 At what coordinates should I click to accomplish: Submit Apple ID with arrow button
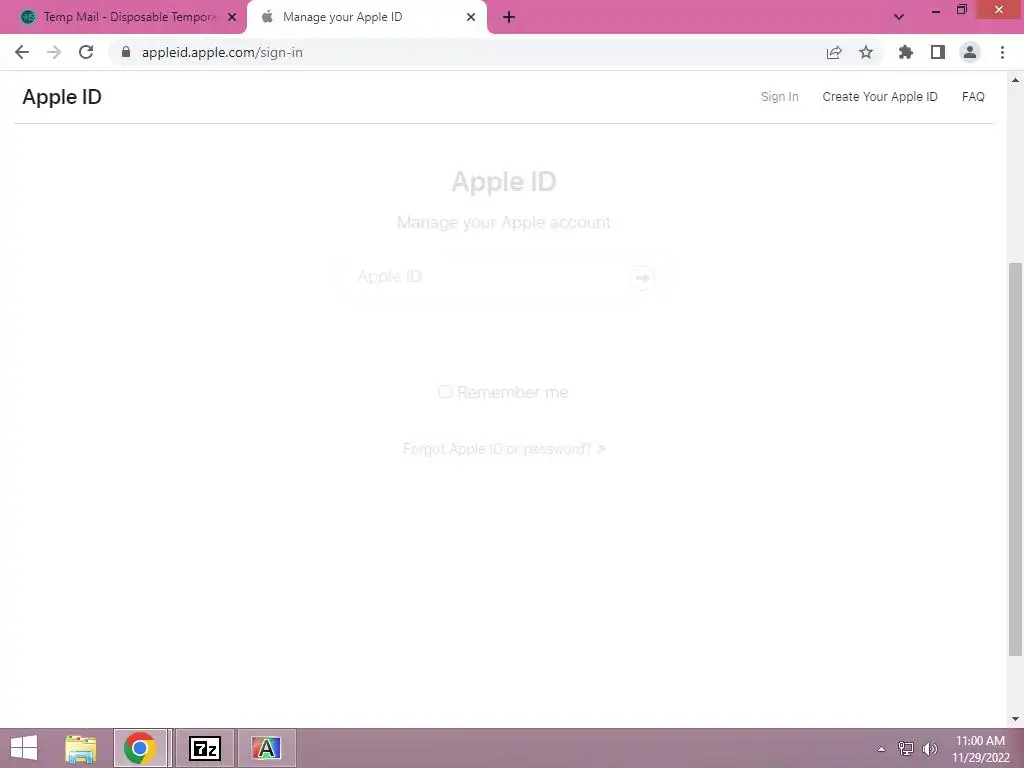(x=642, y=278)
